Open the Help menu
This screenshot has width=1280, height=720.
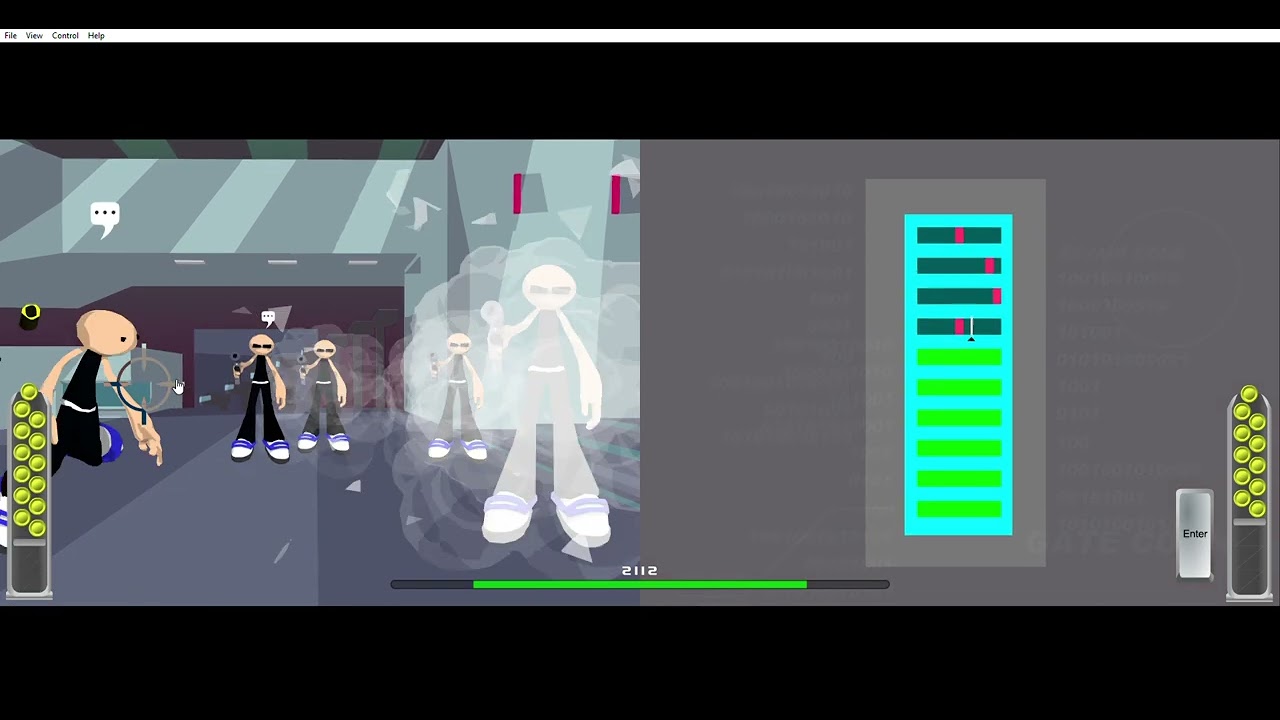coord(96,36)
